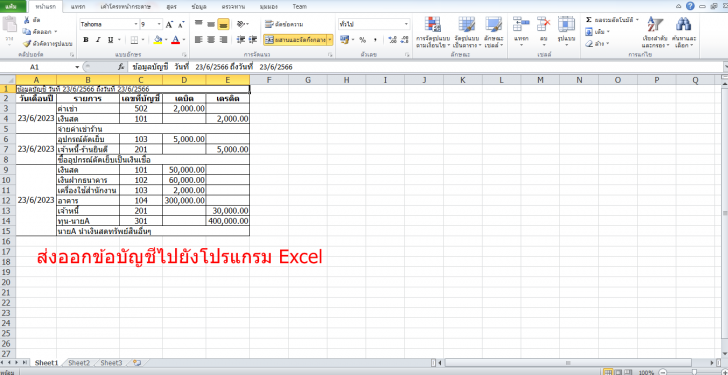Apply the Comma Style format

[x=375, y=40]
